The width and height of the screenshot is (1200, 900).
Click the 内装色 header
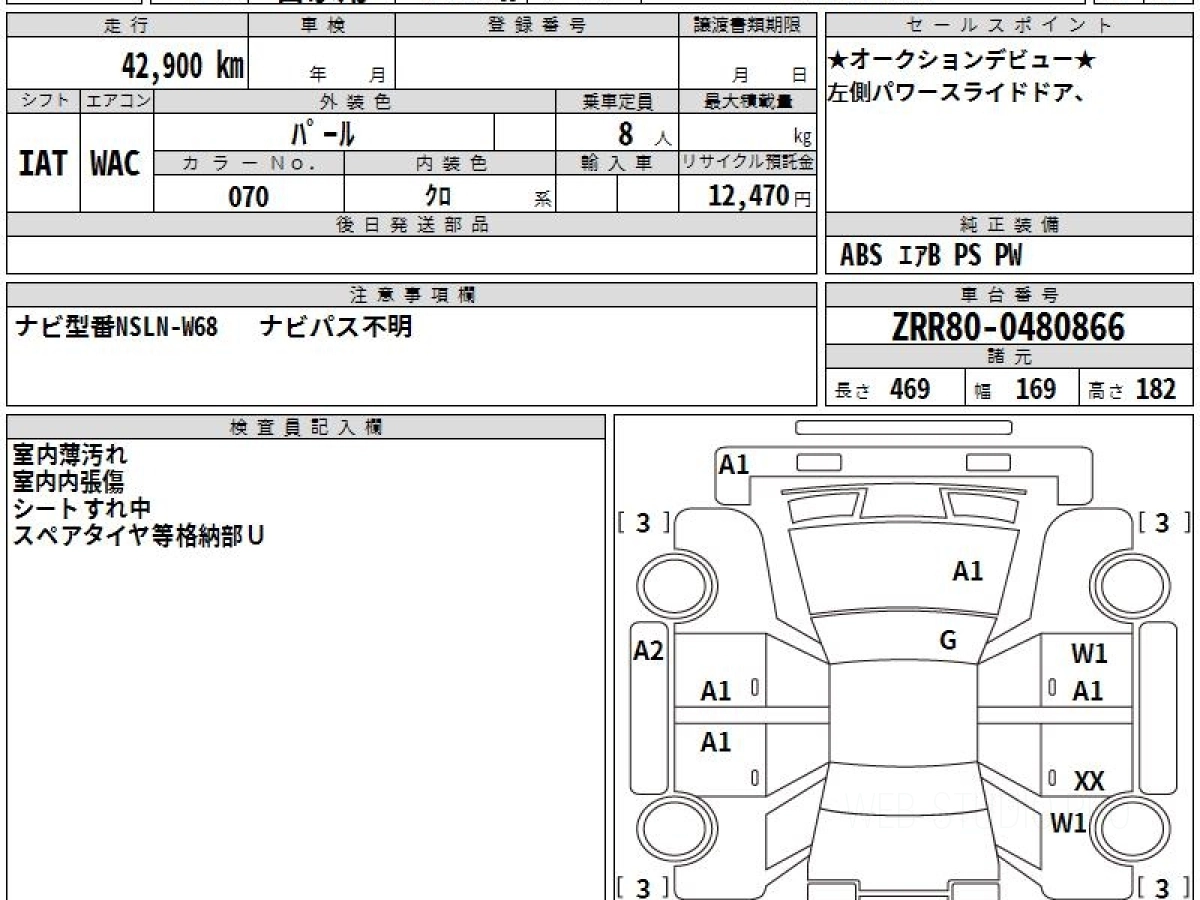tap(450, 163)
